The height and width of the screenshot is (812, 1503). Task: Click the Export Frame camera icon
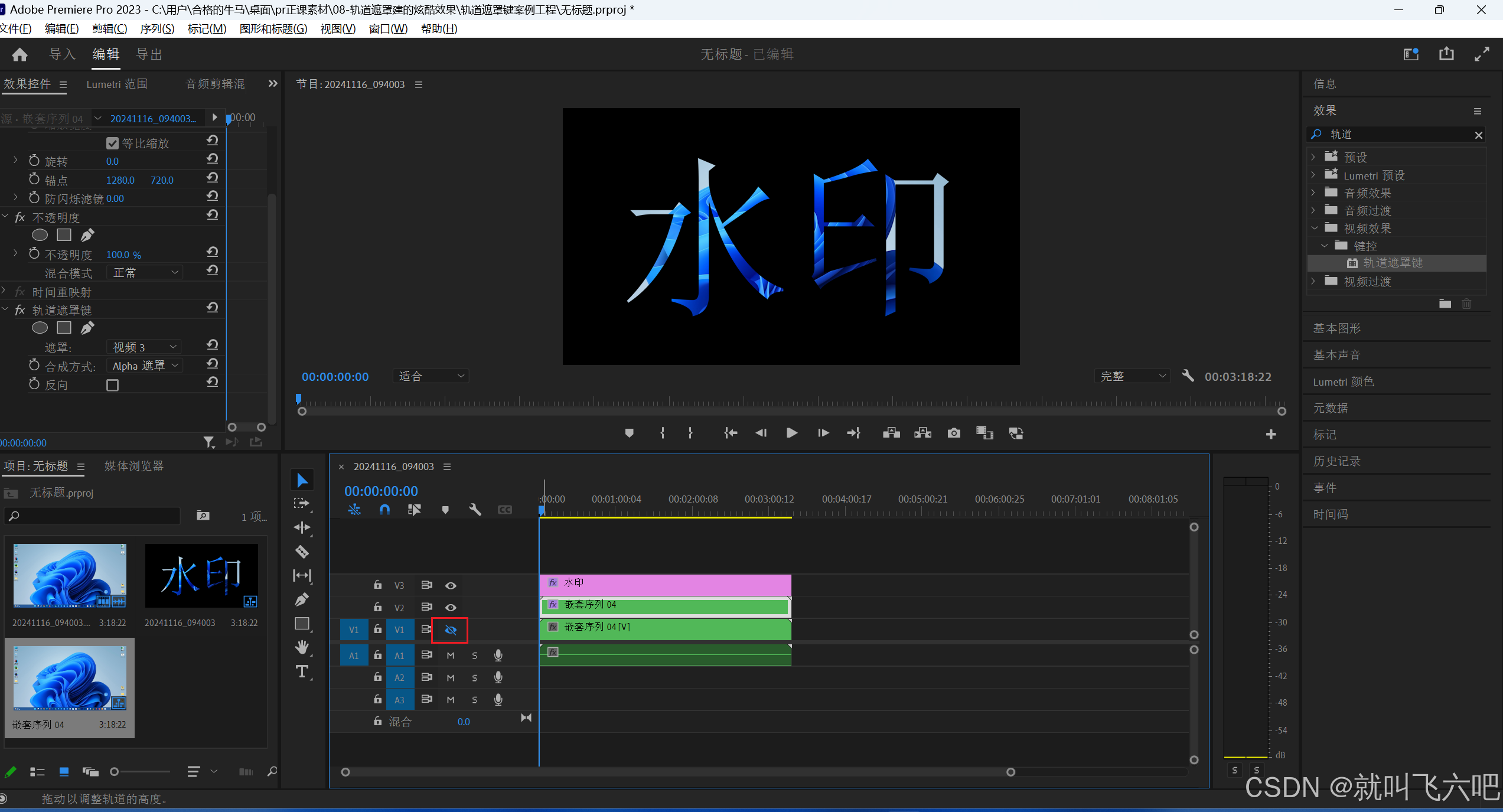(x=953, y=433)
